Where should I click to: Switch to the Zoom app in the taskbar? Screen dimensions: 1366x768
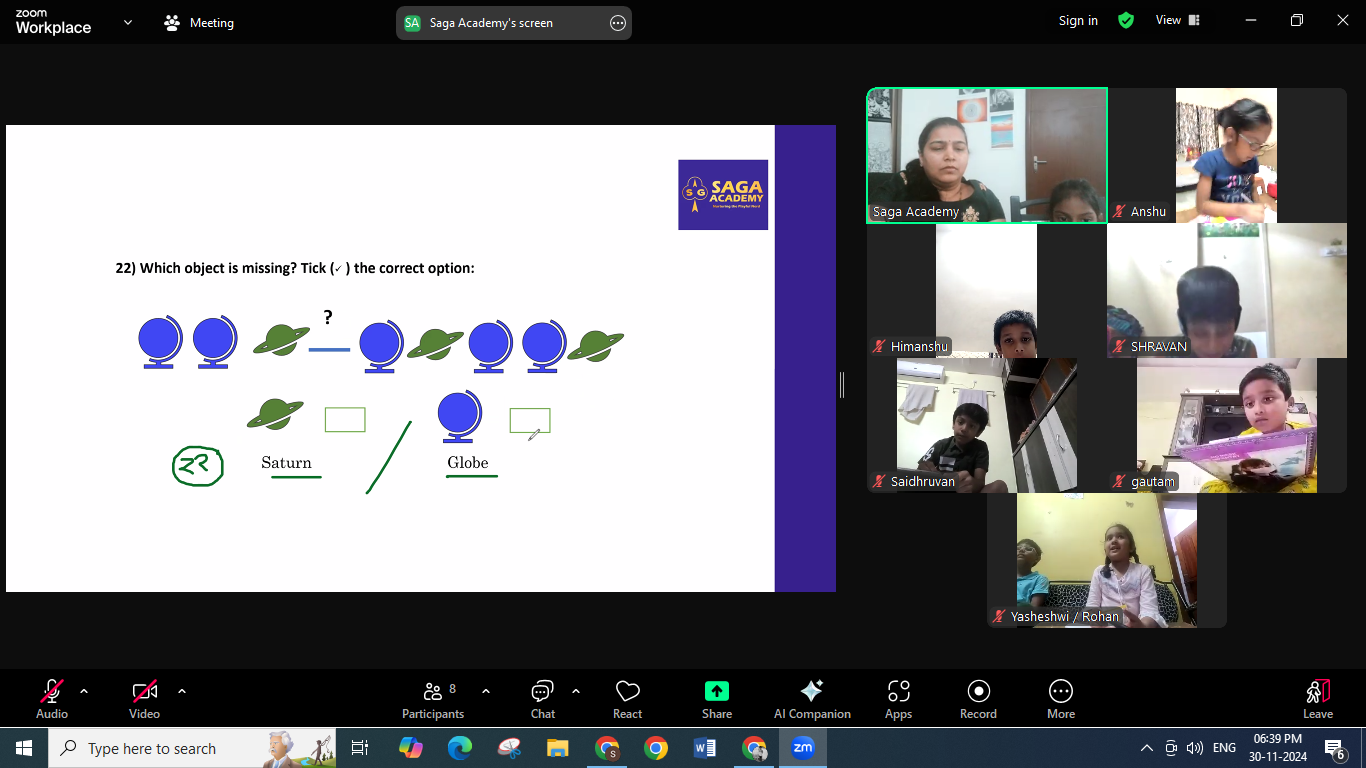point(803,748)
